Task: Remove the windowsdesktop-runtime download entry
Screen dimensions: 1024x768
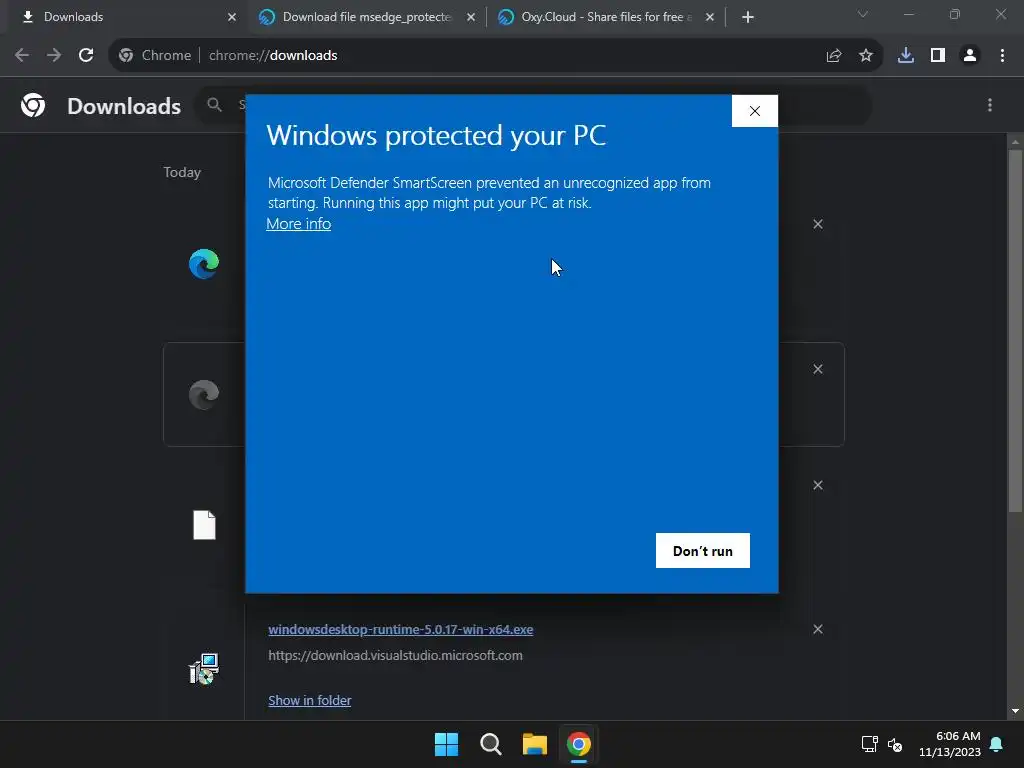Action: point(818,629)
